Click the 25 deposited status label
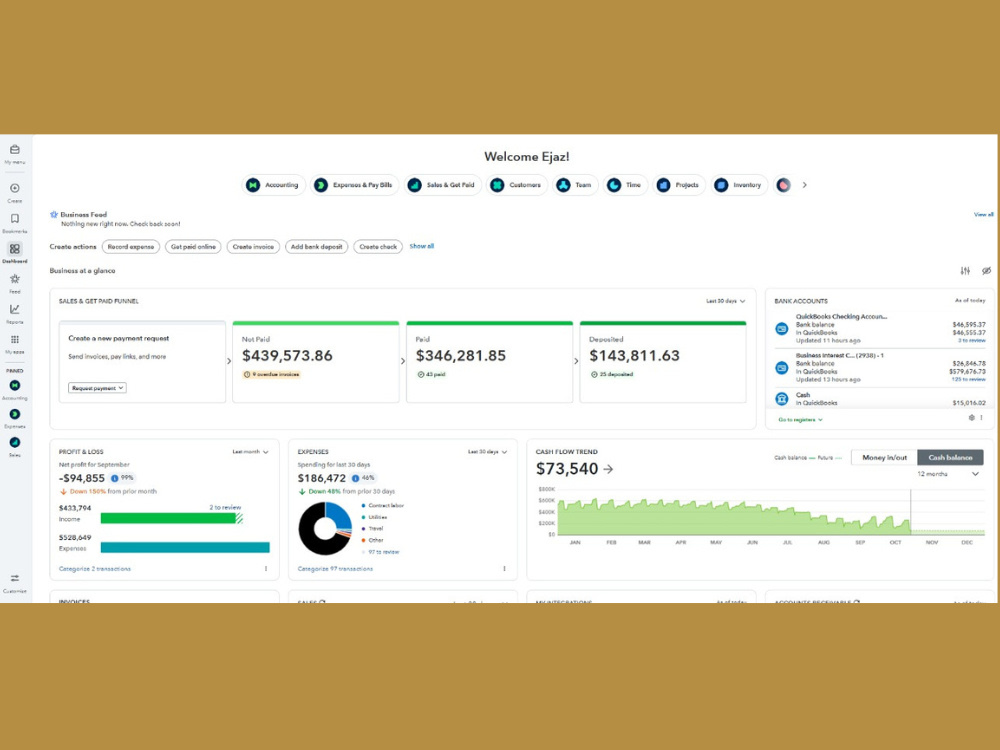 pos(612,374)
